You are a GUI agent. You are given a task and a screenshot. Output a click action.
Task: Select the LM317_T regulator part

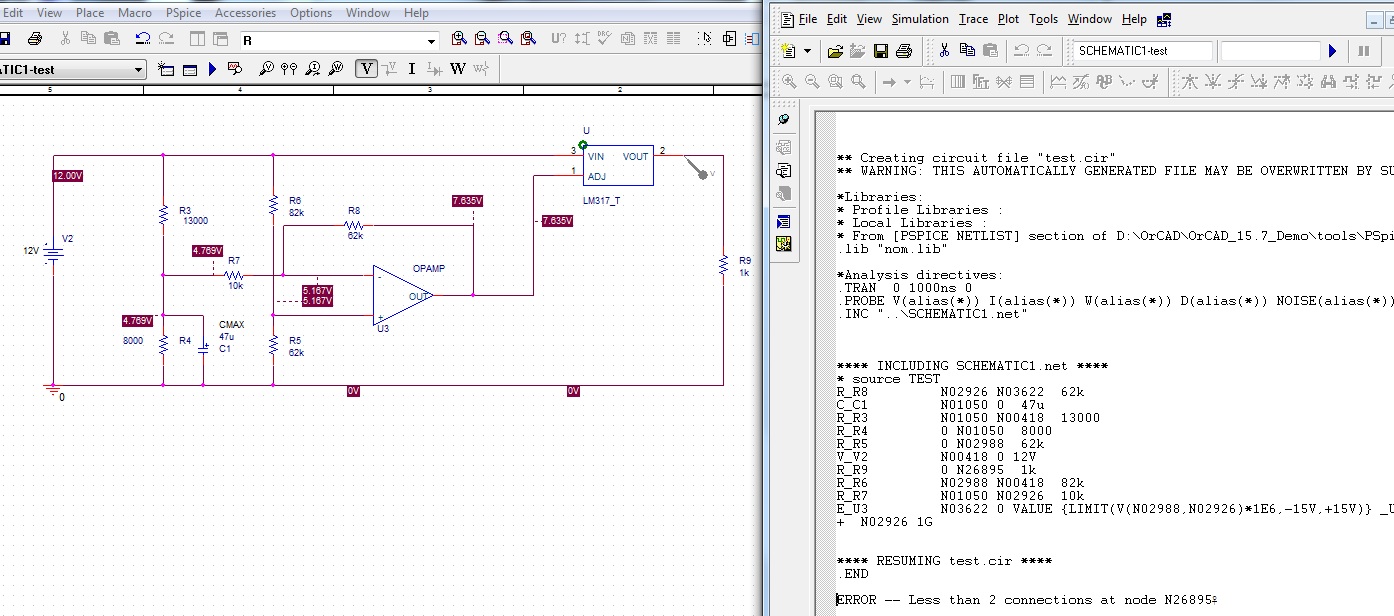[x=618, y=166]
